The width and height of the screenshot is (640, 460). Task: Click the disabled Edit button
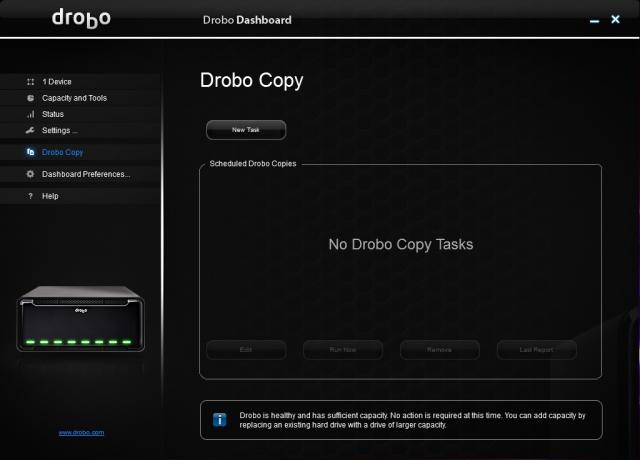[246, 350]
